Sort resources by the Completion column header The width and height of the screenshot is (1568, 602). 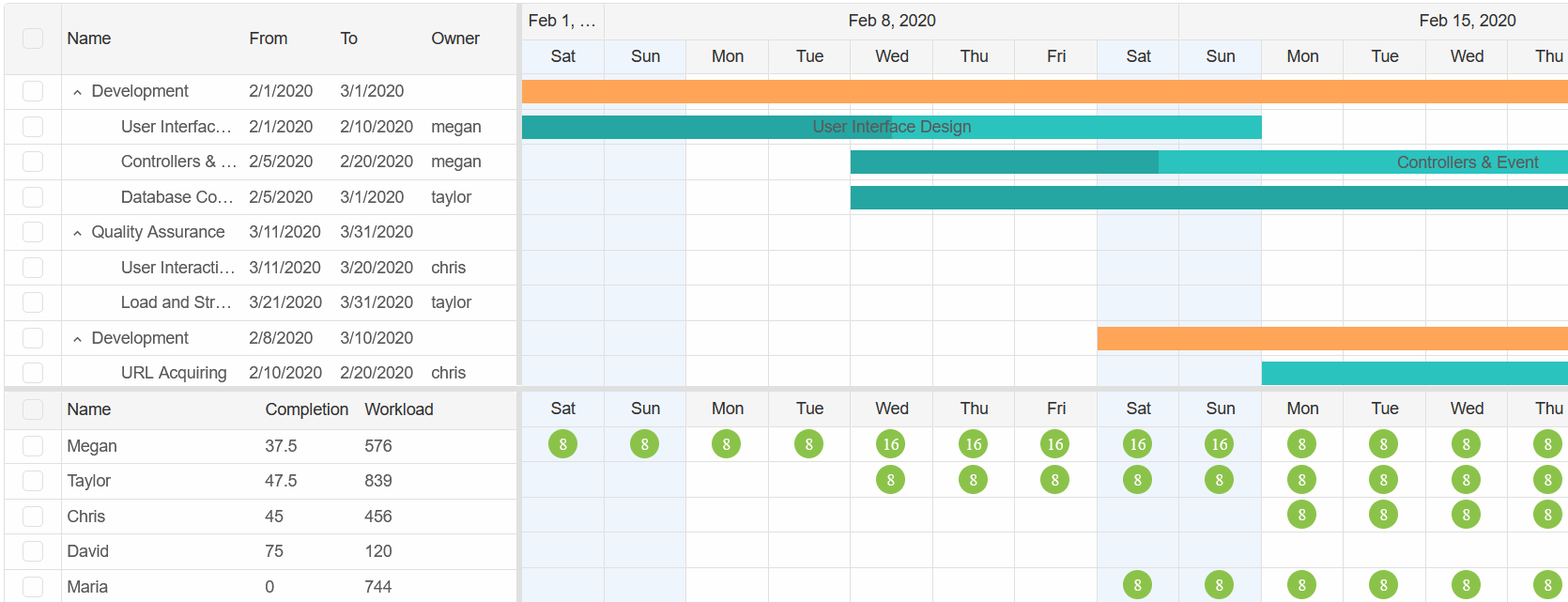306,409
